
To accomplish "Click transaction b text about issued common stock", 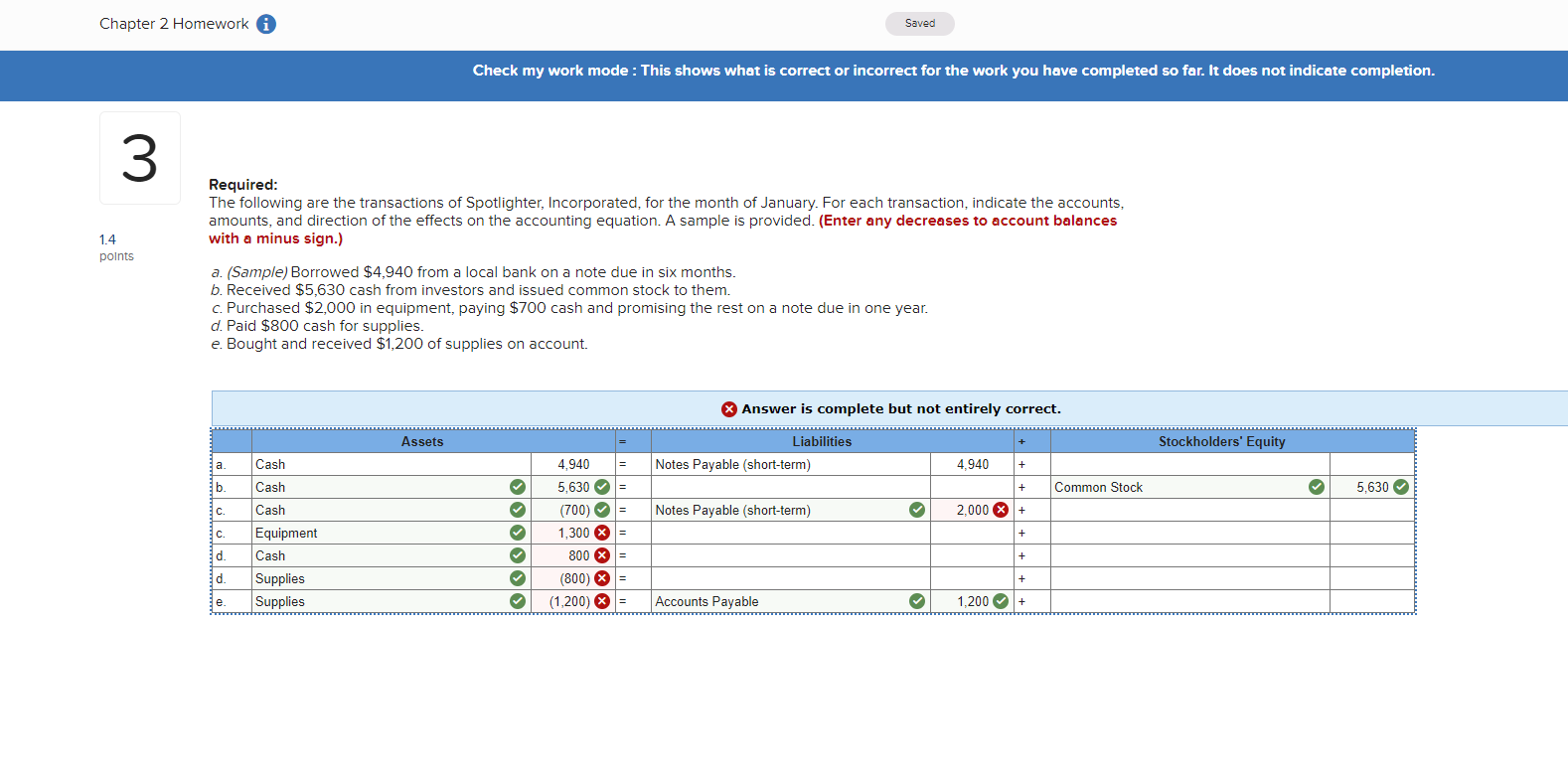I will pyautogui.click(x=470, y=290).
